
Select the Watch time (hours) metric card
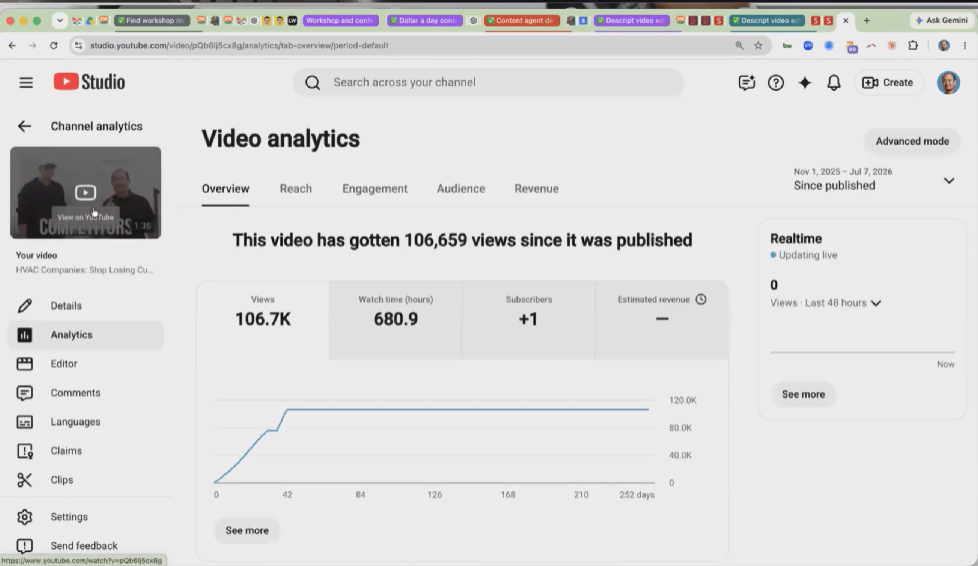pos(396,320)
